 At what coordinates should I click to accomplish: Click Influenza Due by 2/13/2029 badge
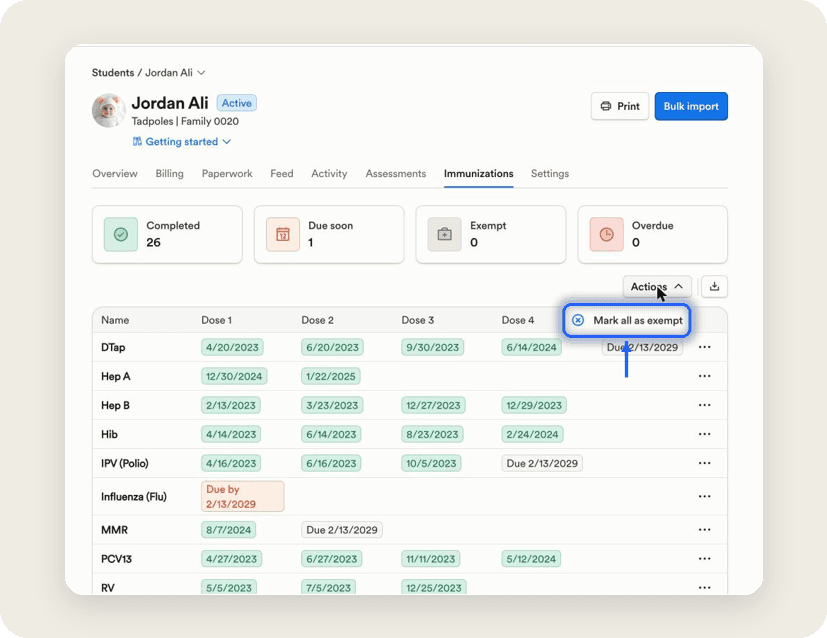point(243,496)
